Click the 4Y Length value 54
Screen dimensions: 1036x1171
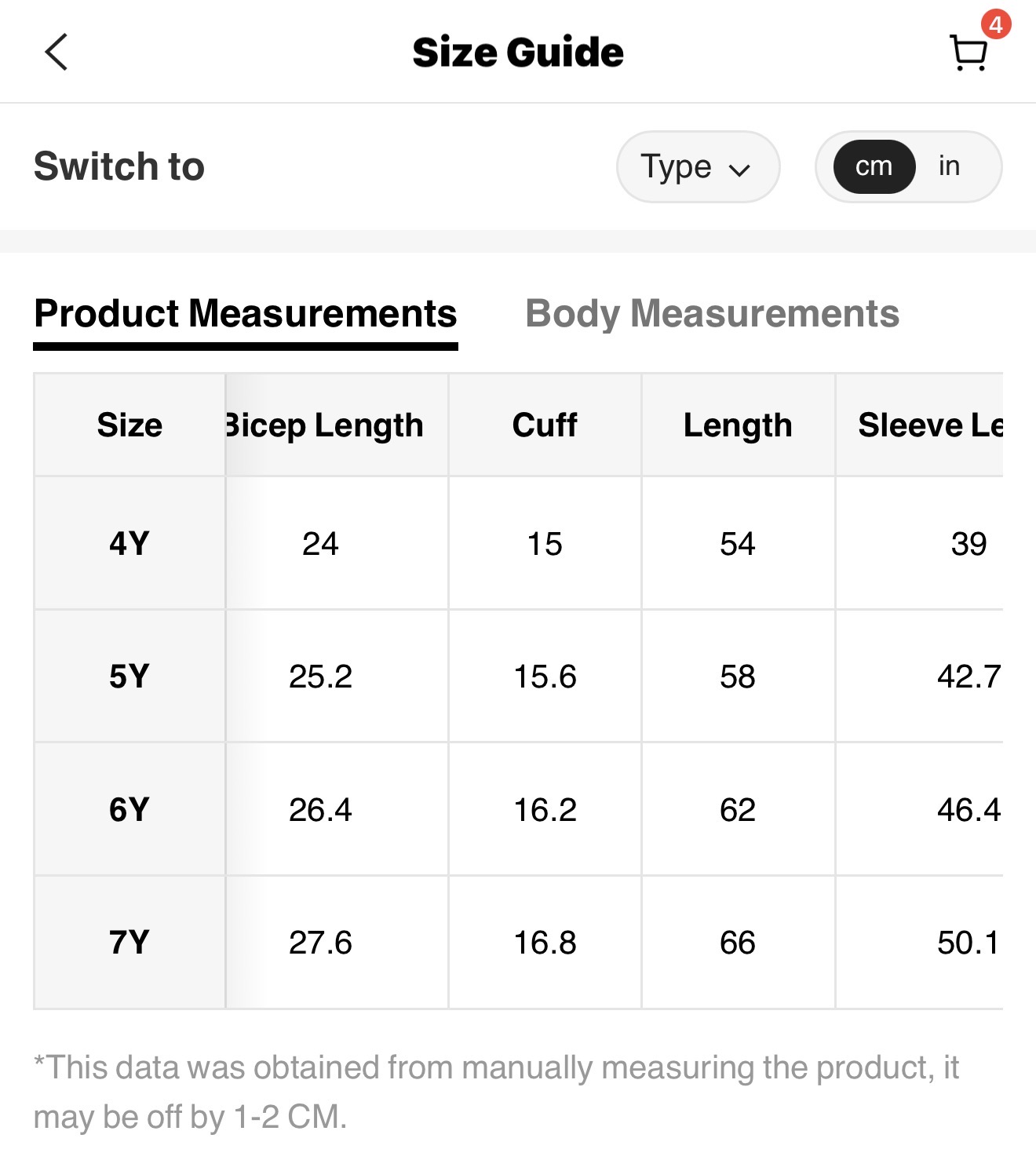(738, 543)
